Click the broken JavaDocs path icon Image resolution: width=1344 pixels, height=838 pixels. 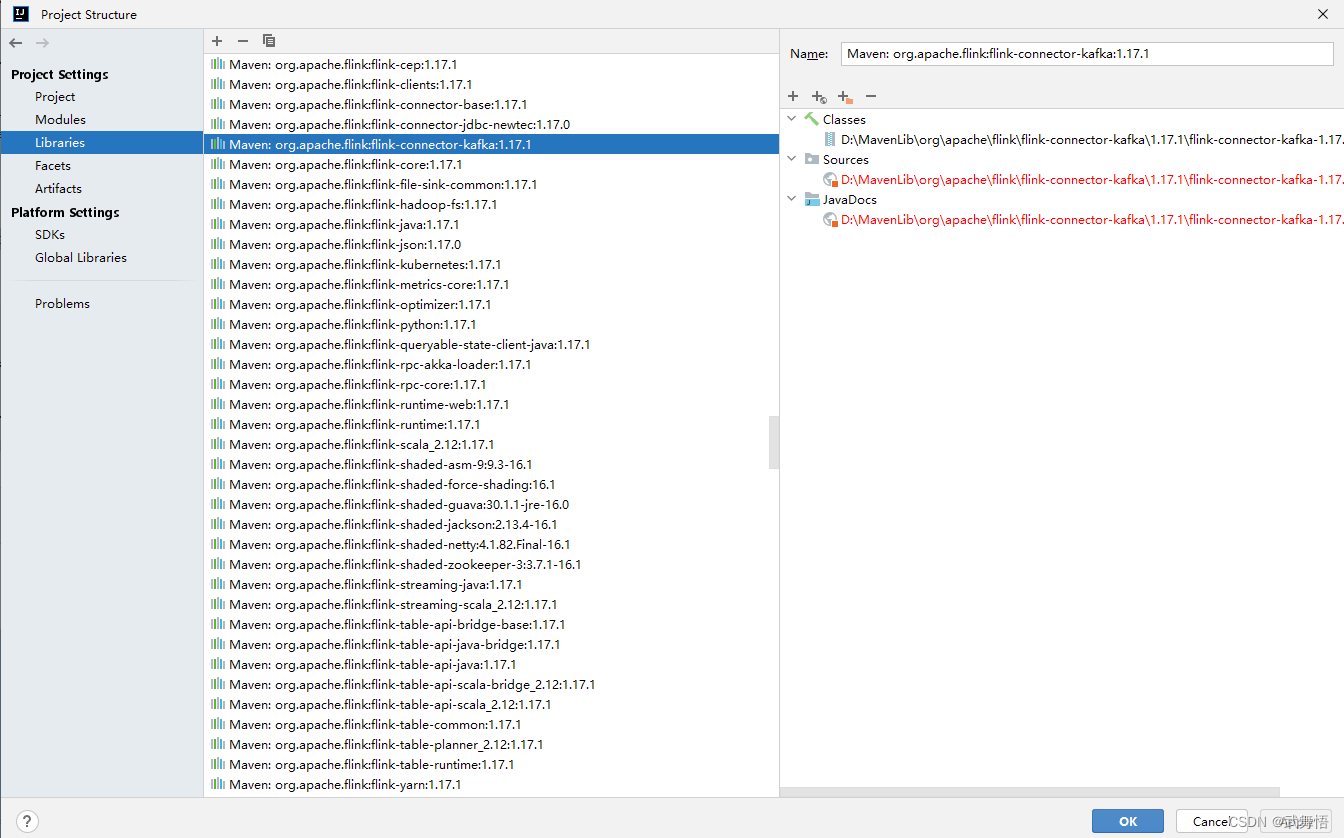coord(830,219)
